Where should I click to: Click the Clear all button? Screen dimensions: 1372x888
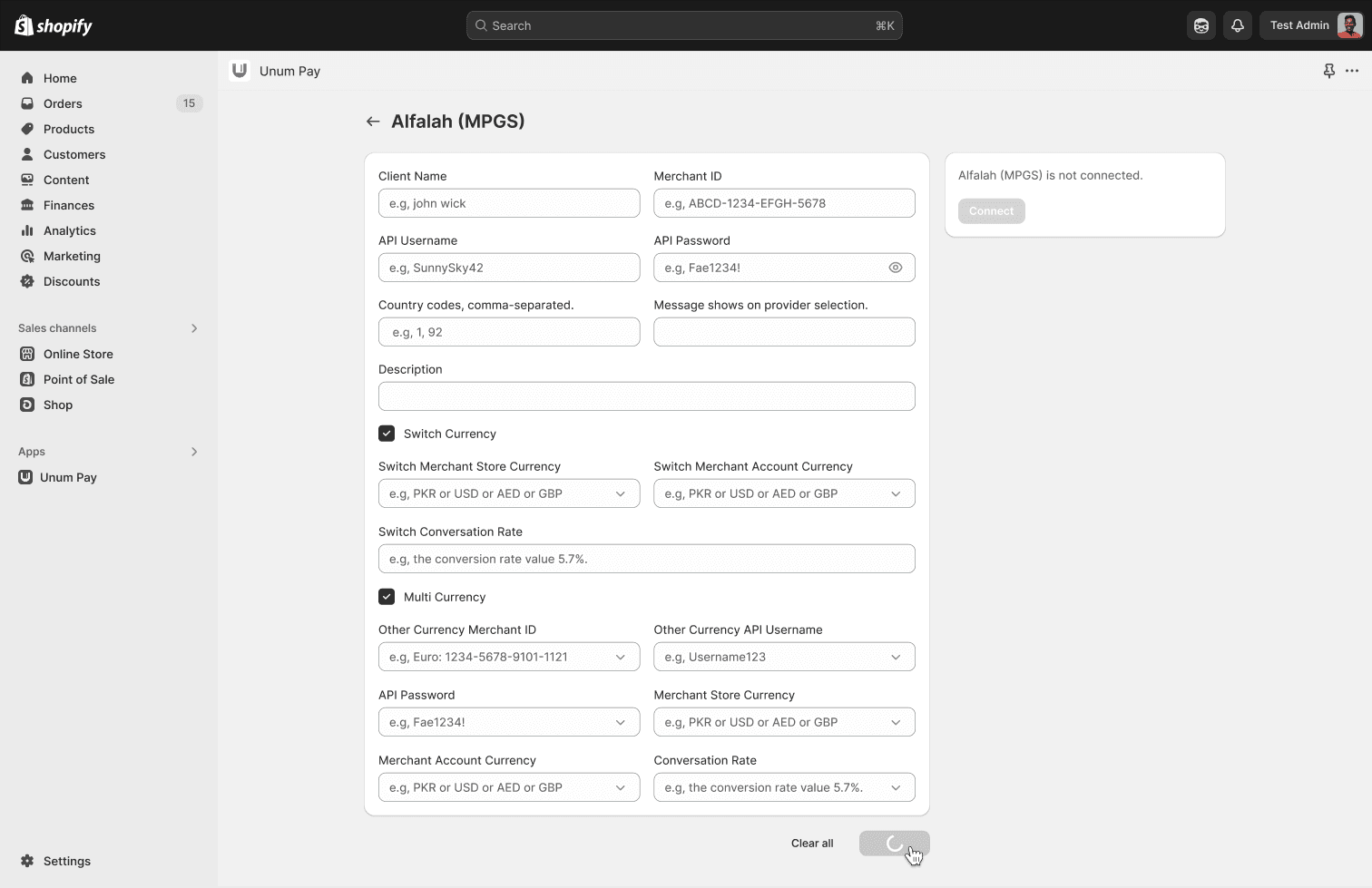[x=811, y=844]
